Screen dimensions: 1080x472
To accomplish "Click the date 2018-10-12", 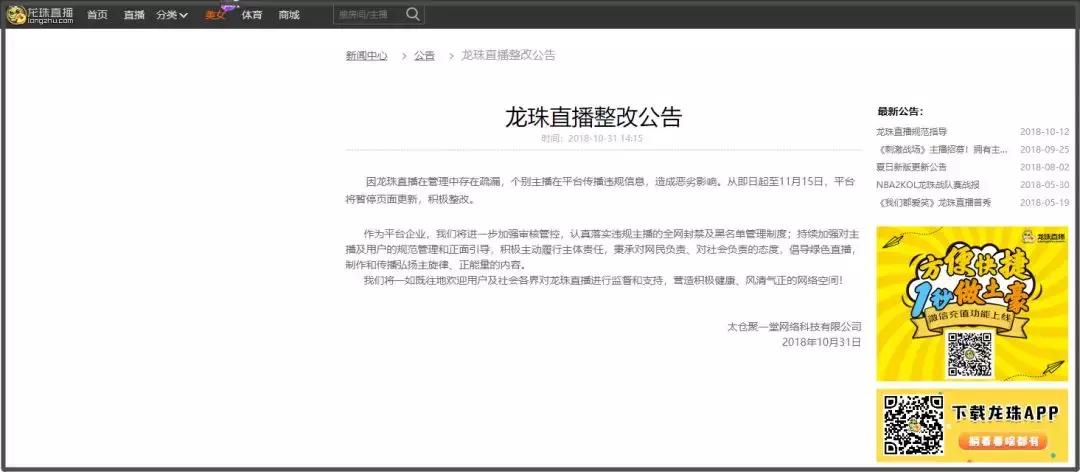I will (x=1044, y=131).
